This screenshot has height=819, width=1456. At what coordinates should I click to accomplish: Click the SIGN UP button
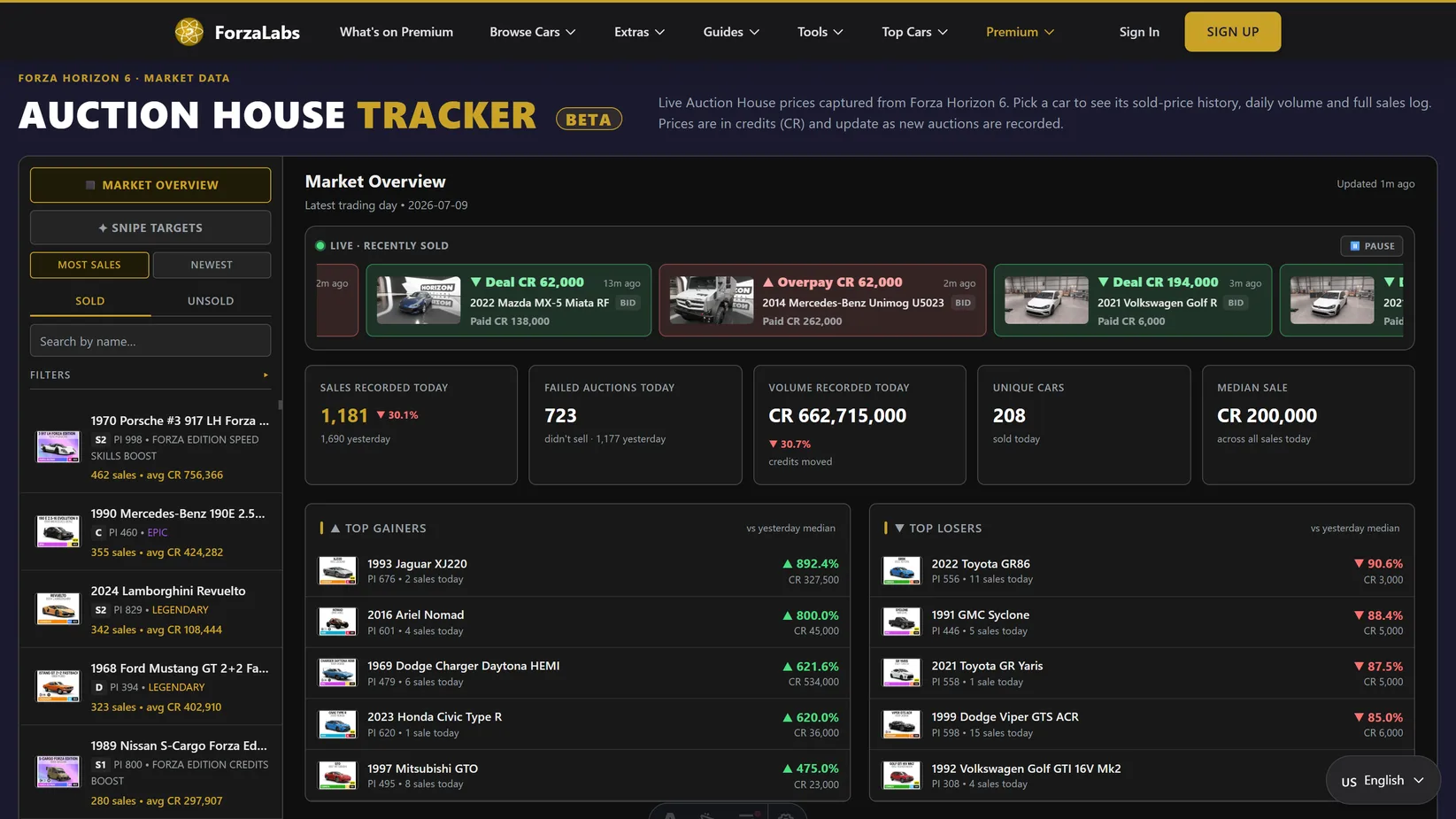1232,32
